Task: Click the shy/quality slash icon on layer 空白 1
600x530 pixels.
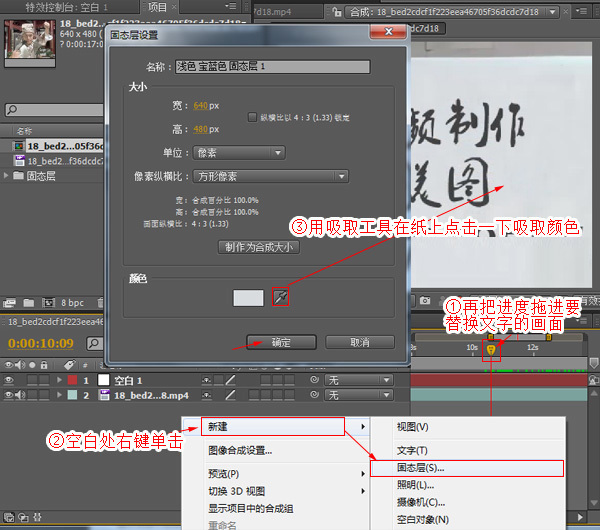Action: pos(230,380)
